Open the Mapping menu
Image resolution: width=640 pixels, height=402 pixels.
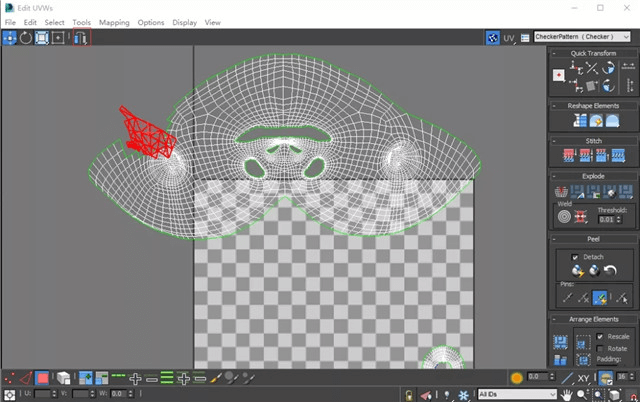[x=114, y=21]
